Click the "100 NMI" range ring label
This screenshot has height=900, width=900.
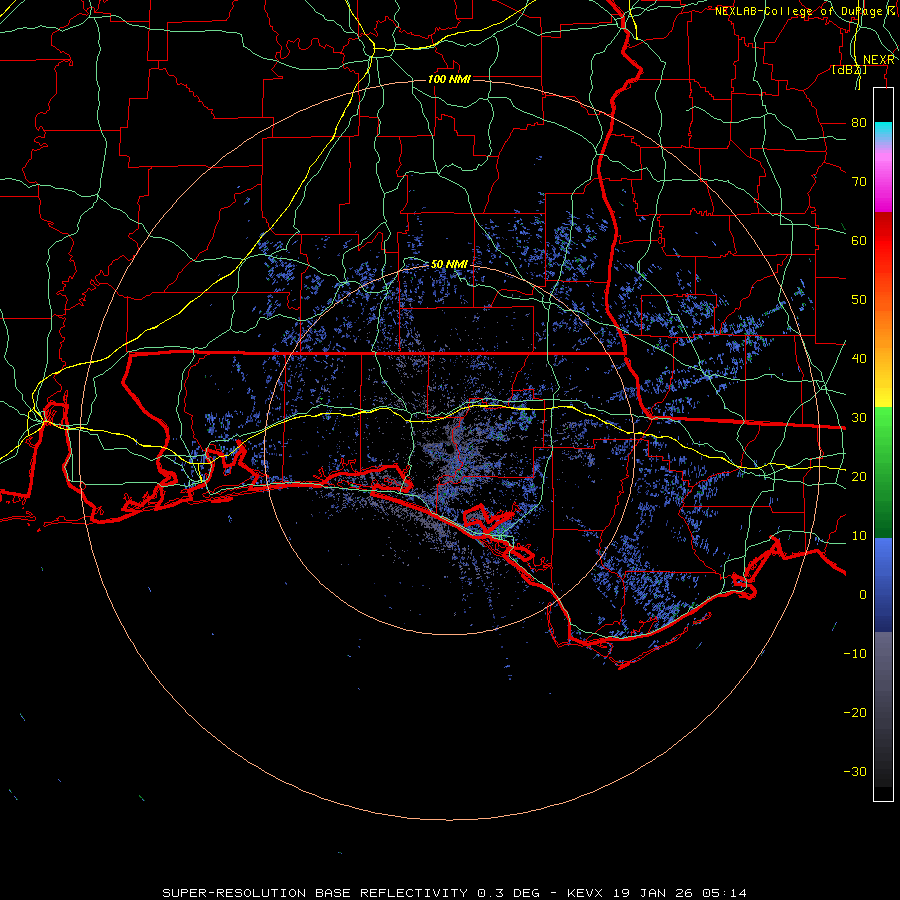(449, 79)
